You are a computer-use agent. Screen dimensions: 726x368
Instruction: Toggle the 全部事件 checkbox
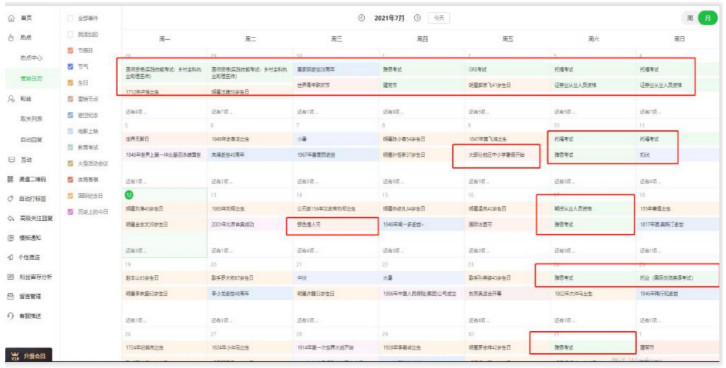[x=70, y=18]
